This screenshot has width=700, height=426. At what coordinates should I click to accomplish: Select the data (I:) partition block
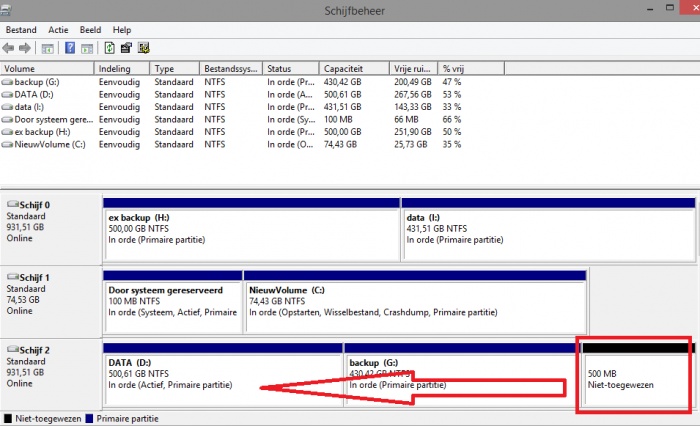tap(548, 230)
